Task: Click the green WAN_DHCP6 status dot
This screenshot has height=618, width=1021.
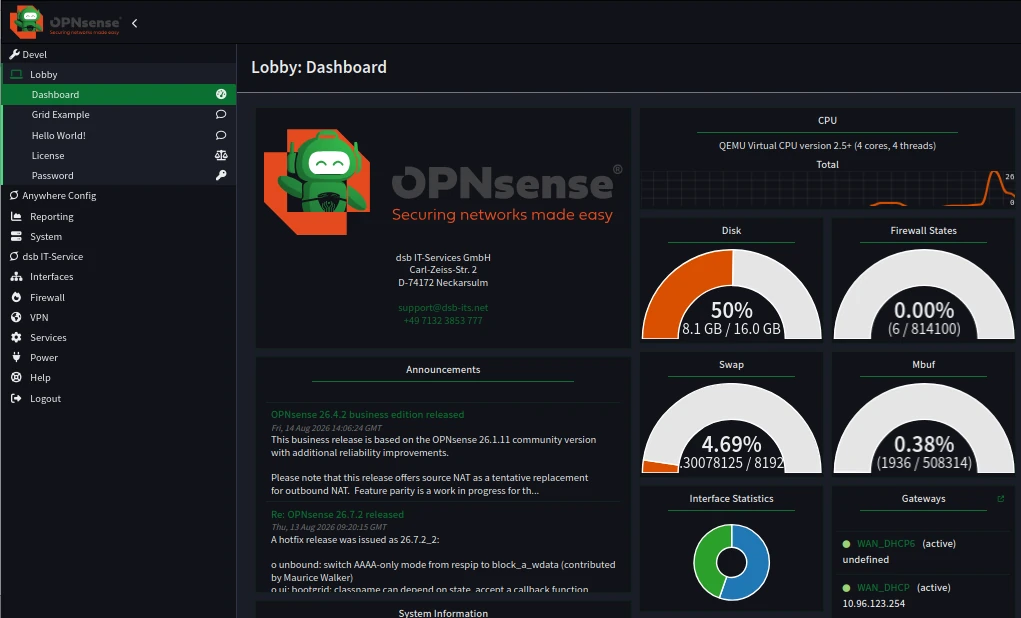Action: [x=846, y=544]
